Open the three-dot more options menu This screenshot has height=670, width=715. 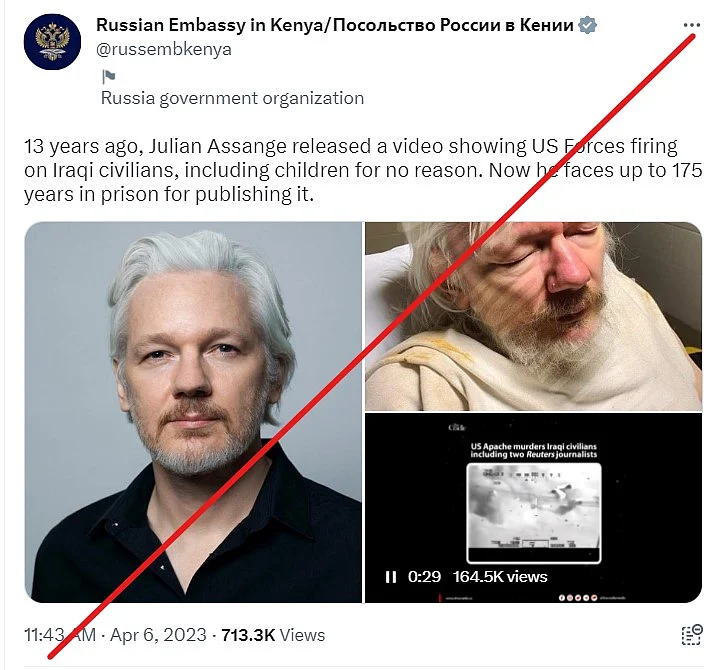692,25
